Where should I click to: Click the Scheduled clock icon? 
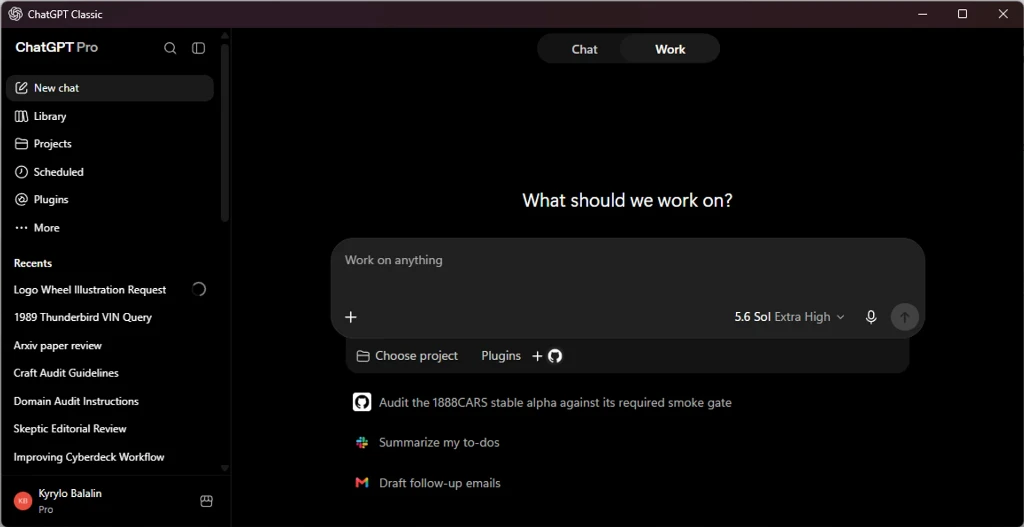tap(22, 172)
